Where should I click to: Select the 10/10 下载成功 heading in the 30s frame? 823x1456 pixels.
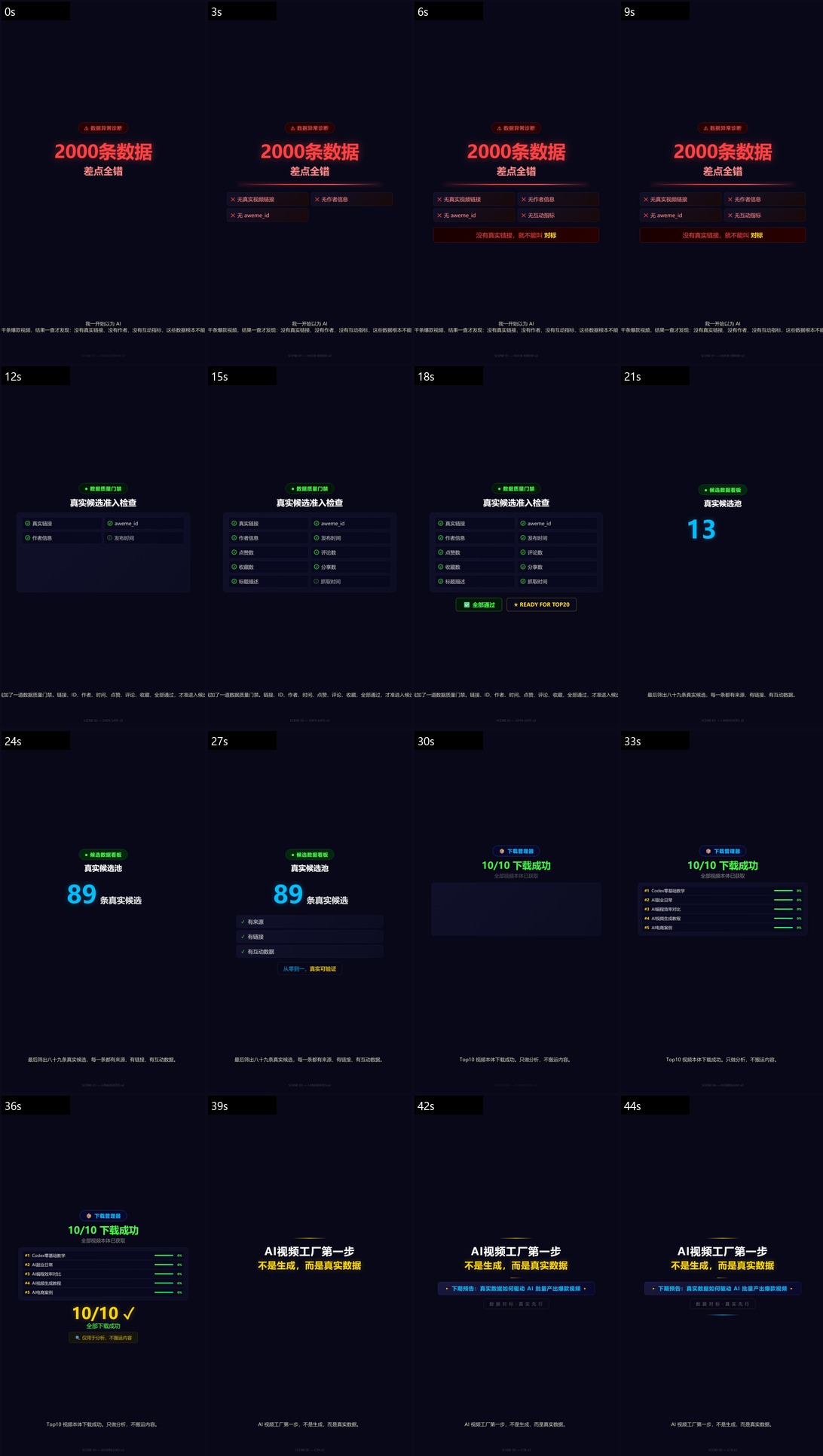[516, 866]
